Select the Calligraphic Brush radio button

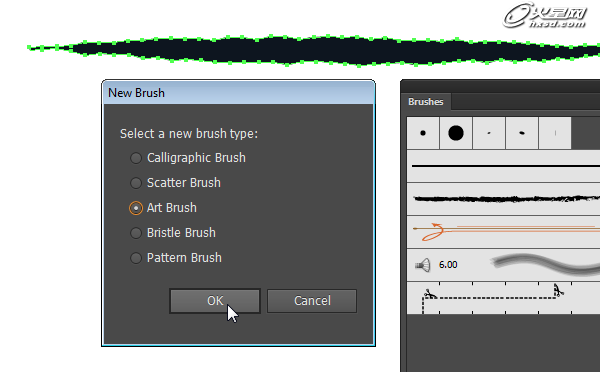point(136,158)
